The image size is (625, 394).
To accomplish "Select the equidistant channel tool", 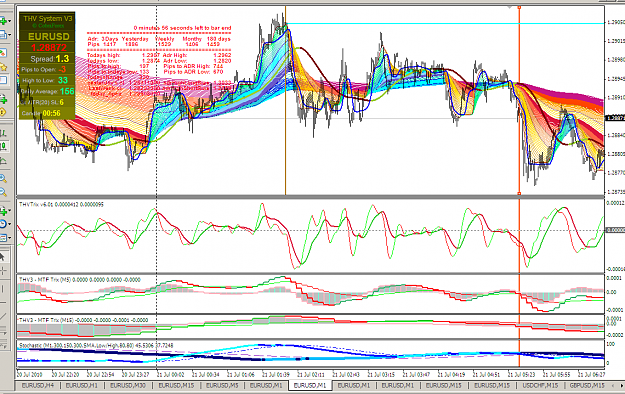I will click(x=3, y=331).
